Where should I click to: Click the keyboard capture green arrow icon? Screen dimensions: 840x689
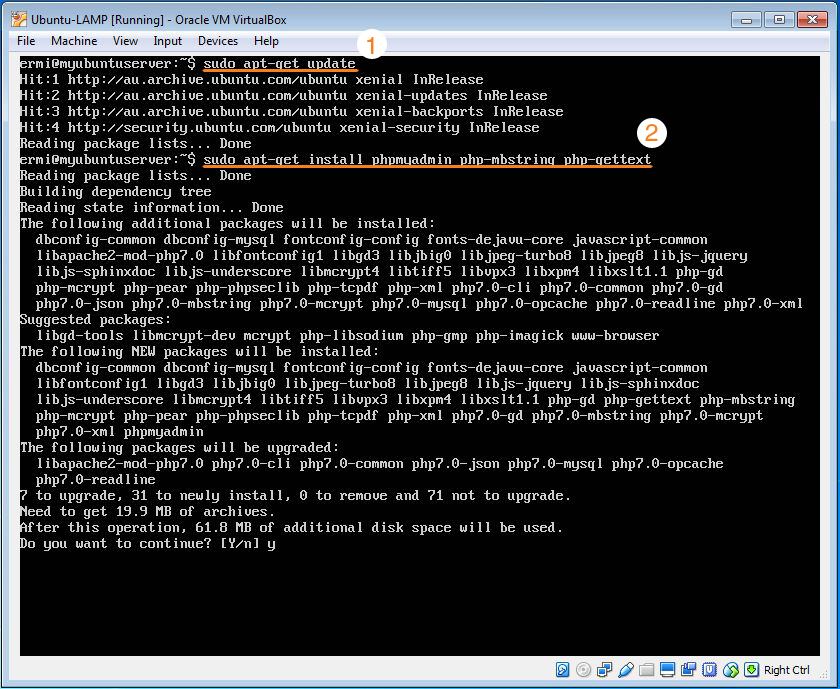752,670
